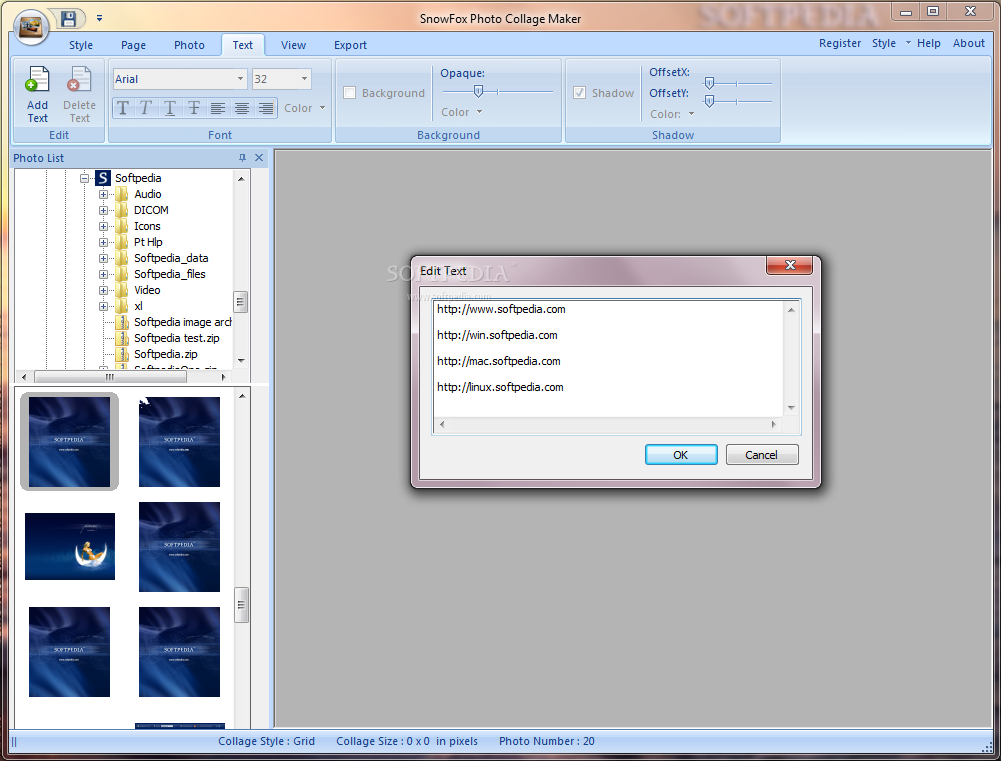Click the Register link
The height and width of the screenshot is (761, 1001).
click(x=839, y=43)
